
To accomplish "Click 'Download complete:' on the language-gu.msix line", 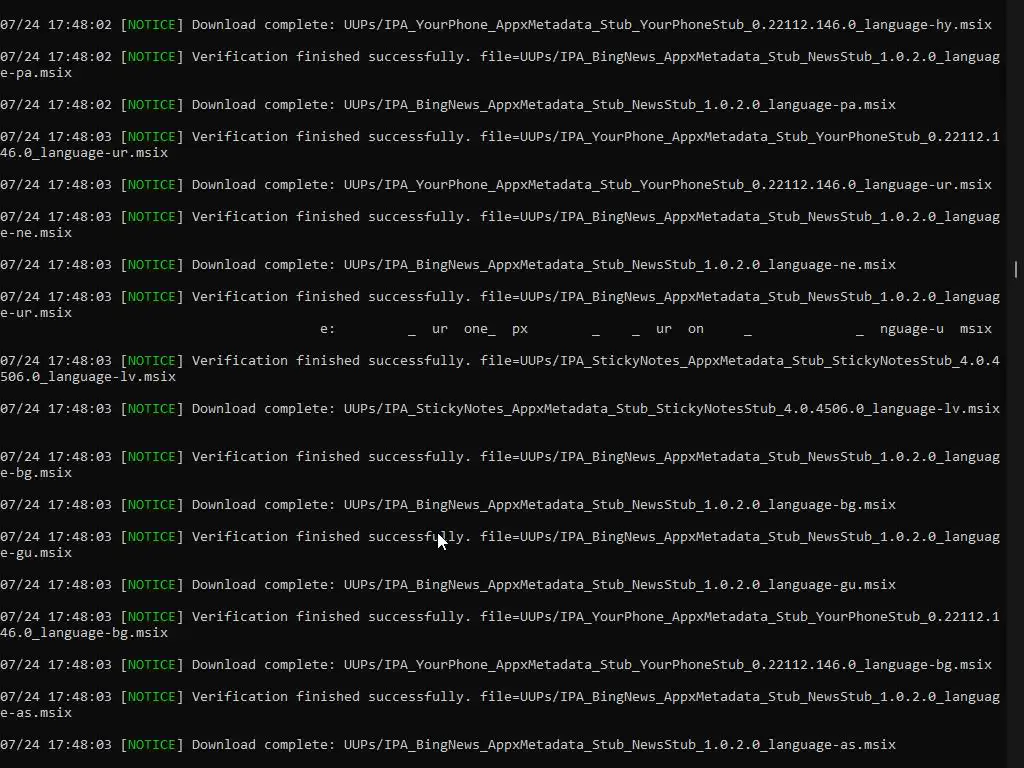I will point(263,584).
